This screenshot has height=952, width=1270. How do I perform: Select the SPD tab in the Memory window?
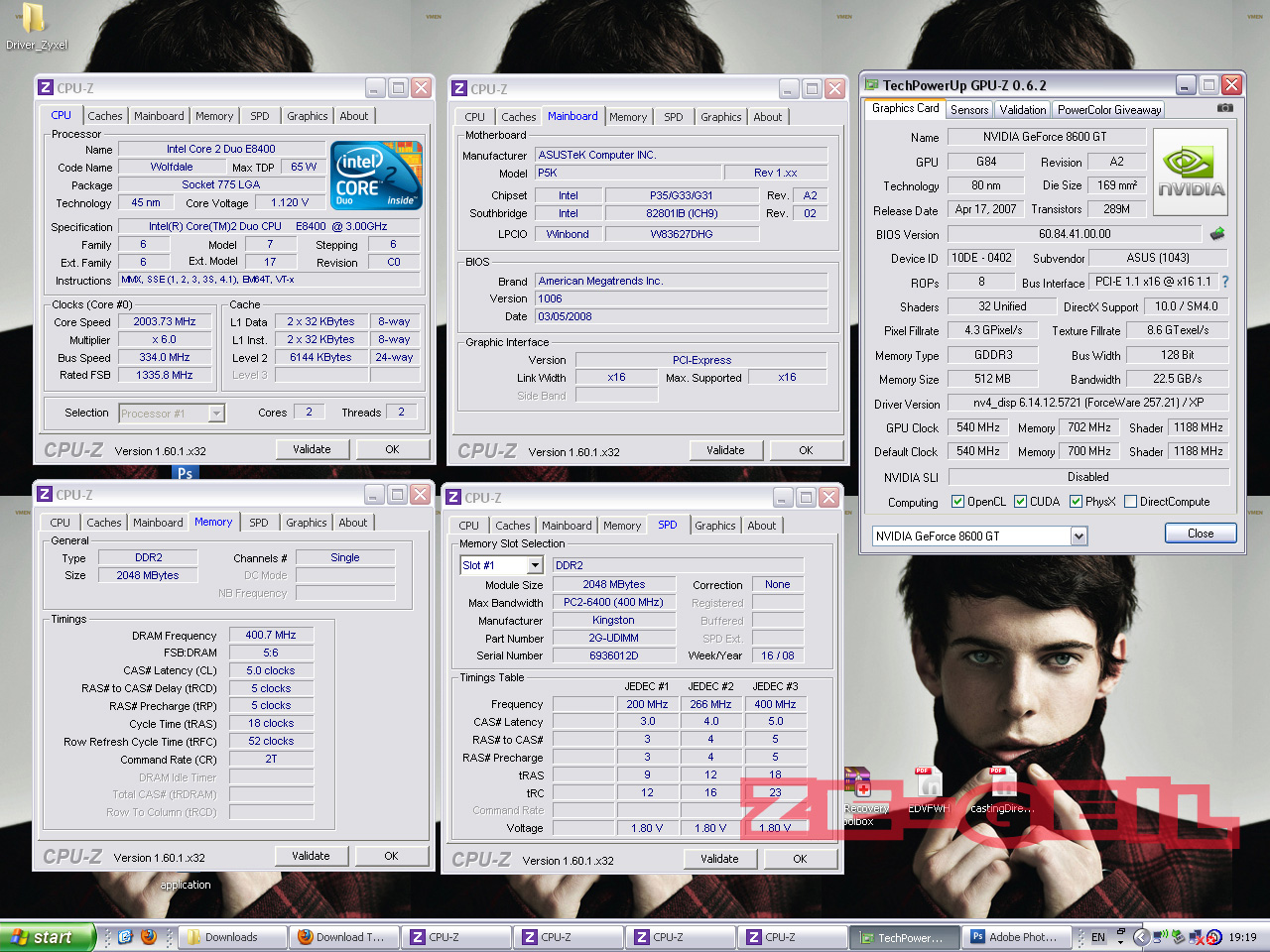[x=259, y=523]
